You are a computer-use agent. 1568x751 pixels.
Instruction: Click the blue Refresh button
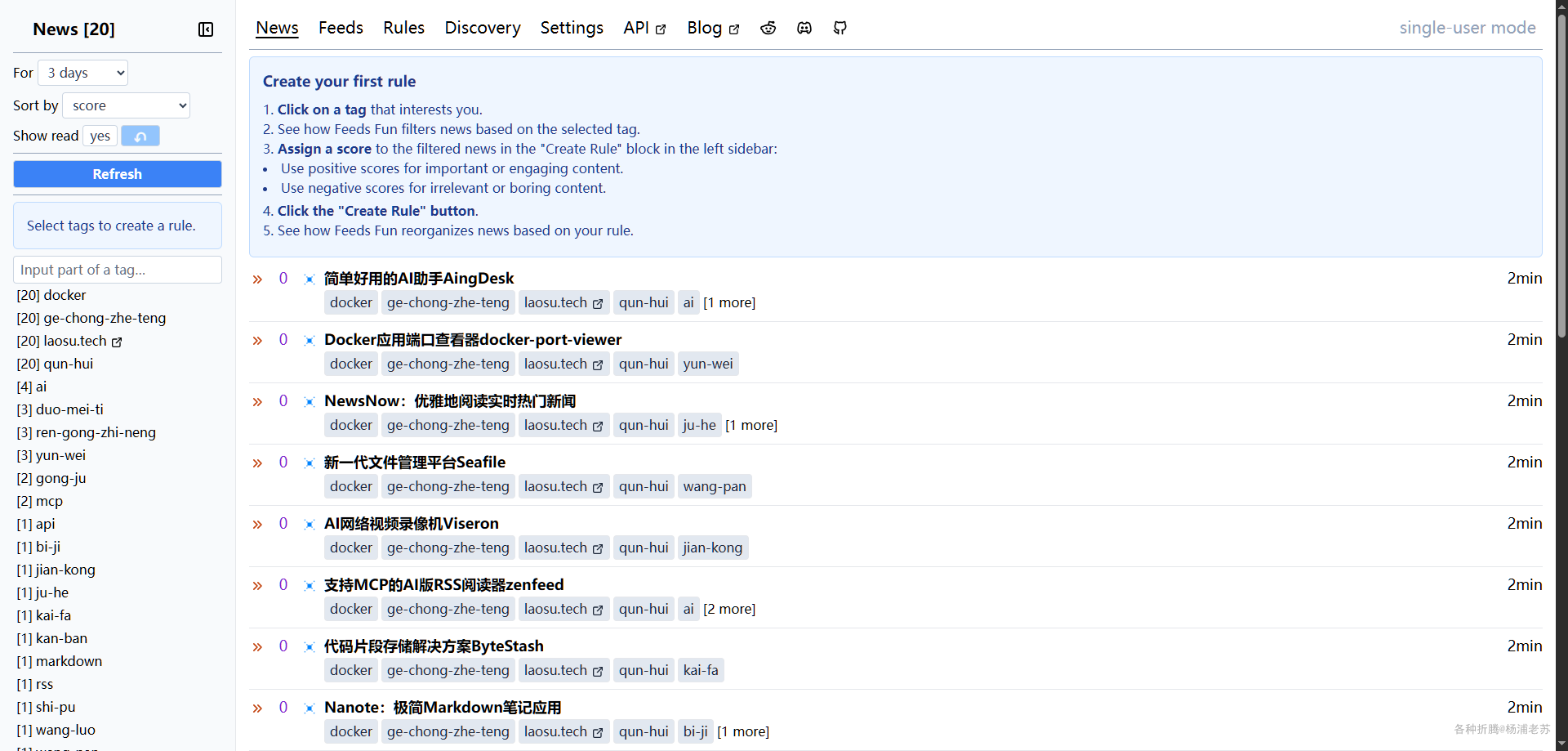[118, 174]
